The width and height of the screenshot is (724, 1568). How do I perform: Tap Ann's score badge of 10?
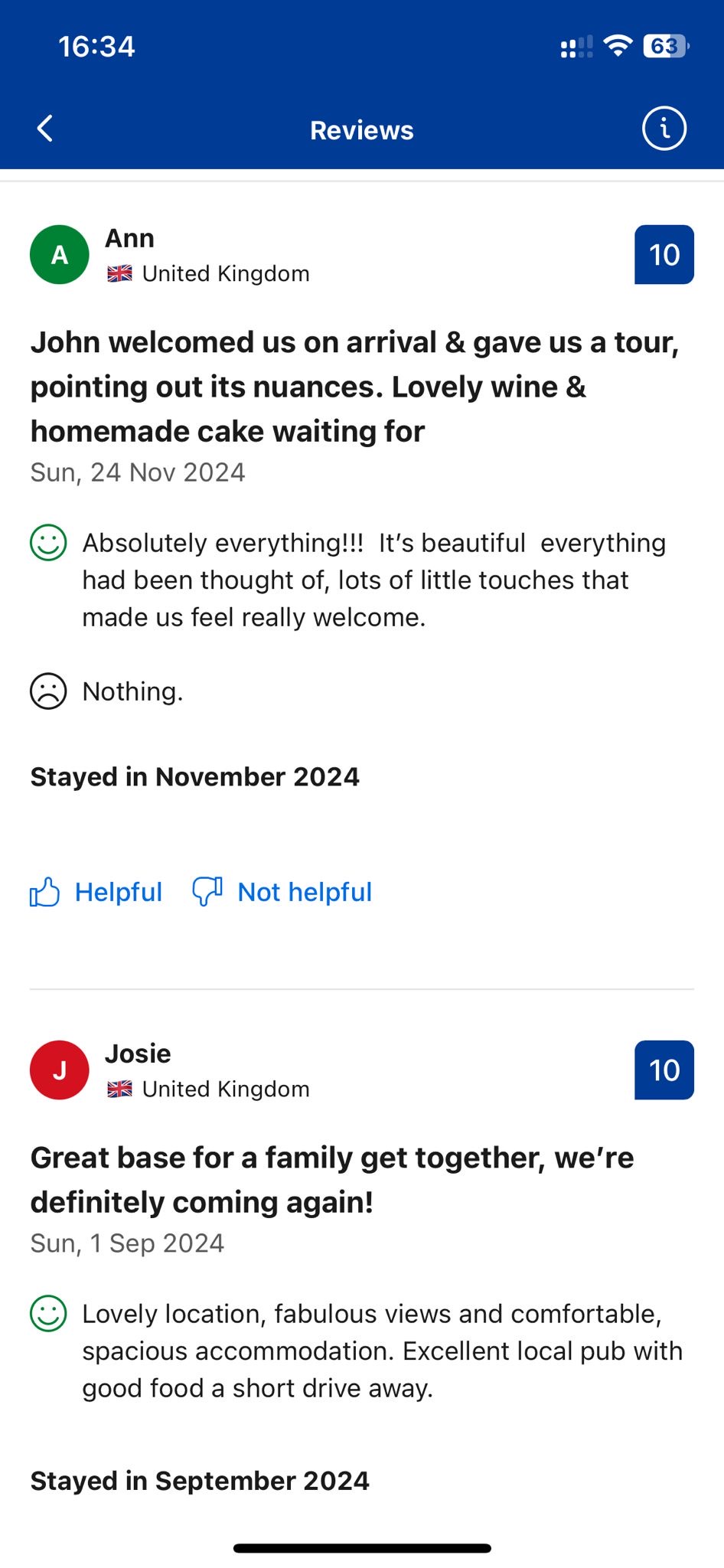click(x=664, y=255)
